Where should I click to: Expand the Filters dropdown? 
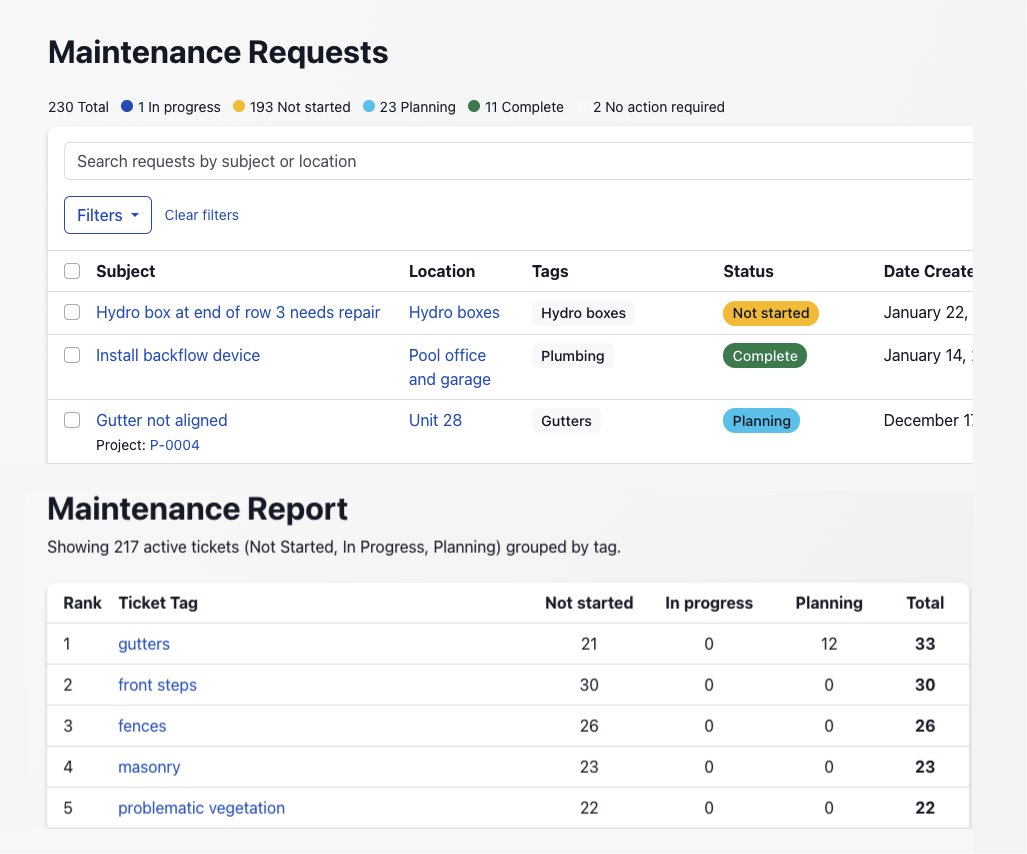coord(107,215)
